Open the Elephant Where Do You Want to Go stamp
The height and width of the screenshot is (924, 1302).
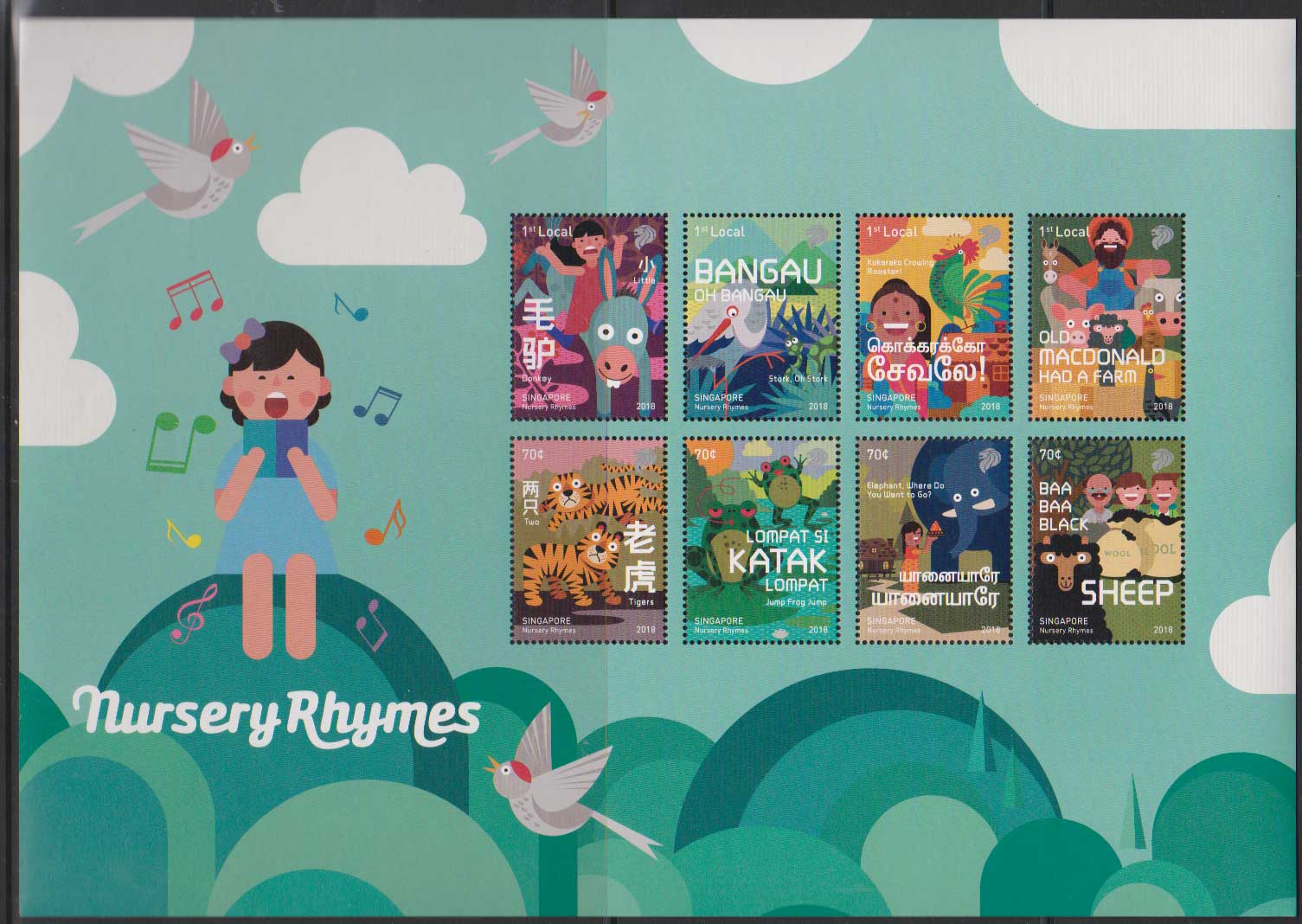click(x=934, y=540)
